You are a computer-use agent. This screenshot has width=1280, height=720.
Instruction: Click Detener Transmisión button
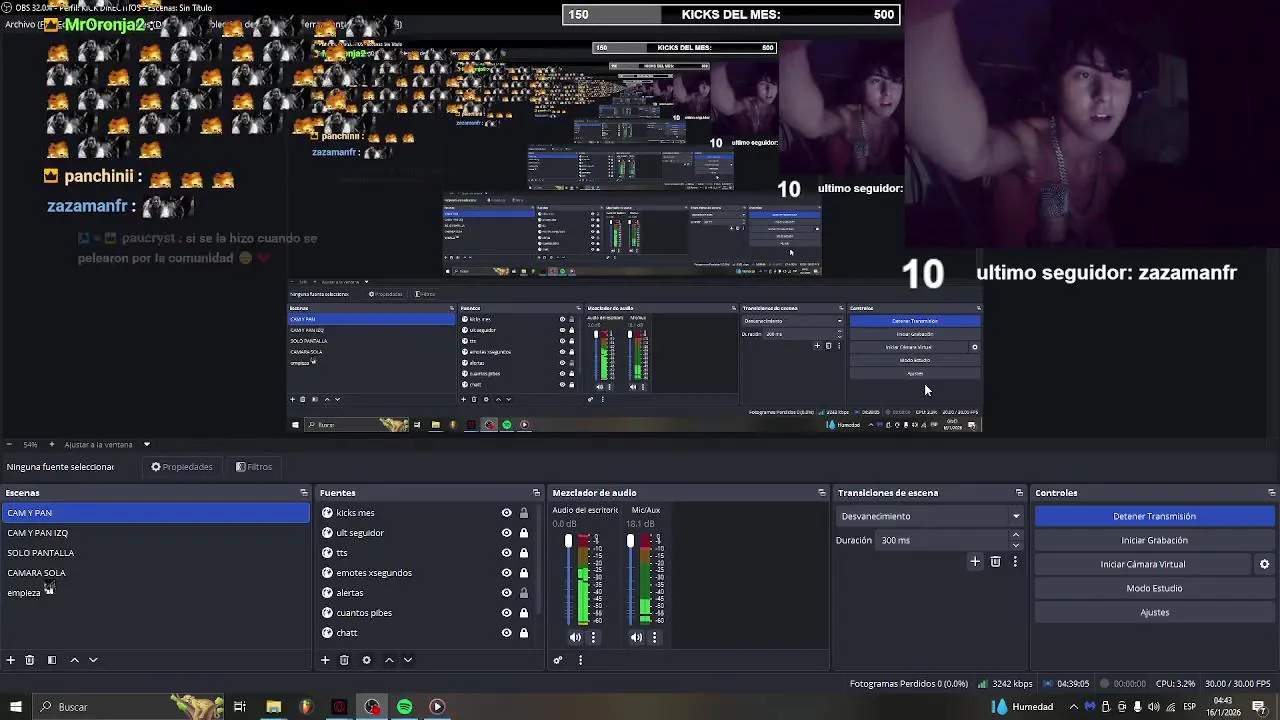(1154, 516)
